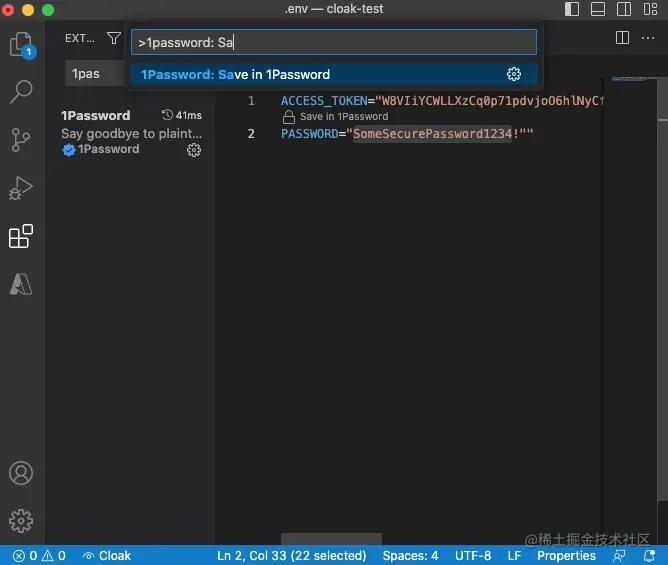Toggle Cloak in the status bar
This screenshot has height=565, width=668.
point(107,556)
